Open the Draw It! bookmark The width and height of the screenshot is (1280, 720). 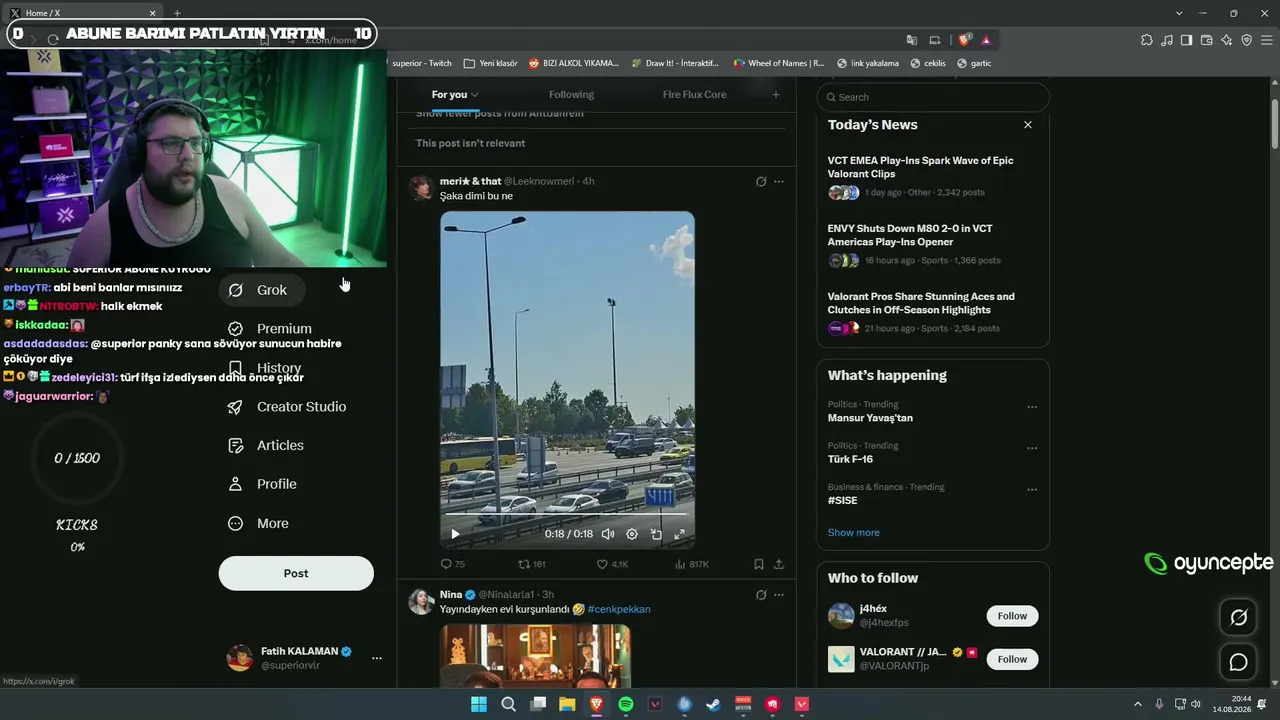675,63
